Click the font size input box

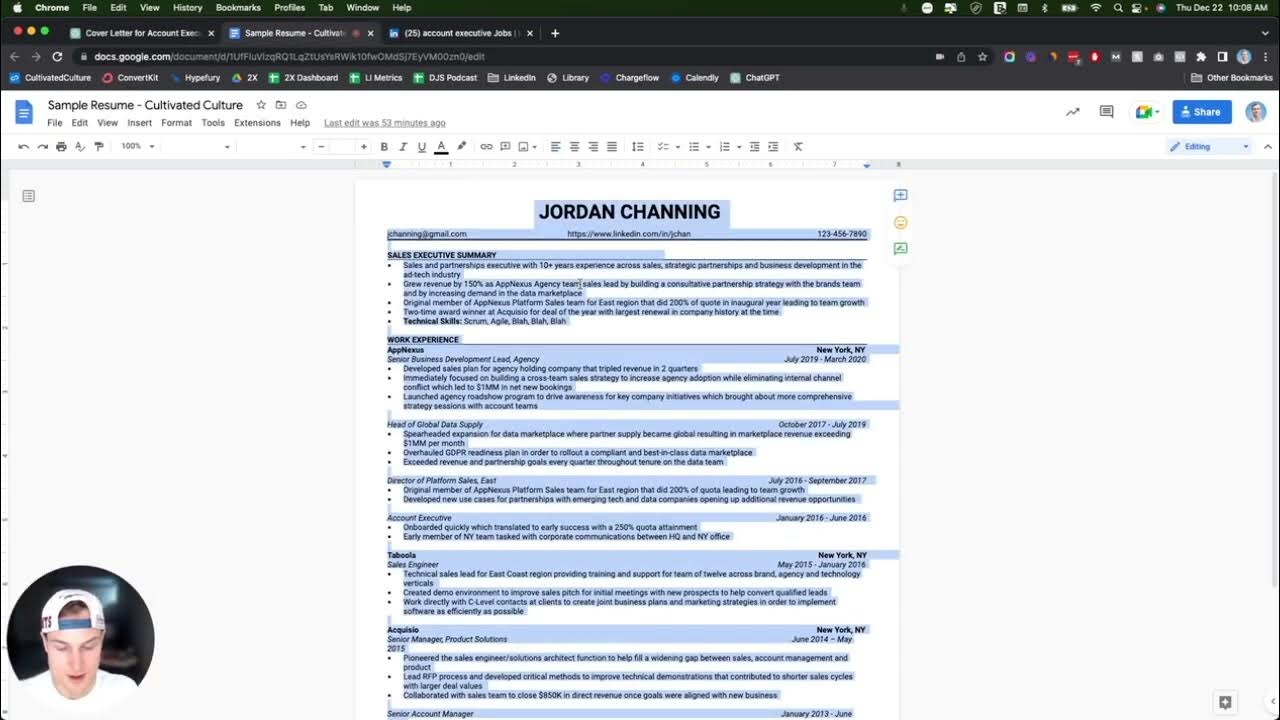tap(343, 147)
